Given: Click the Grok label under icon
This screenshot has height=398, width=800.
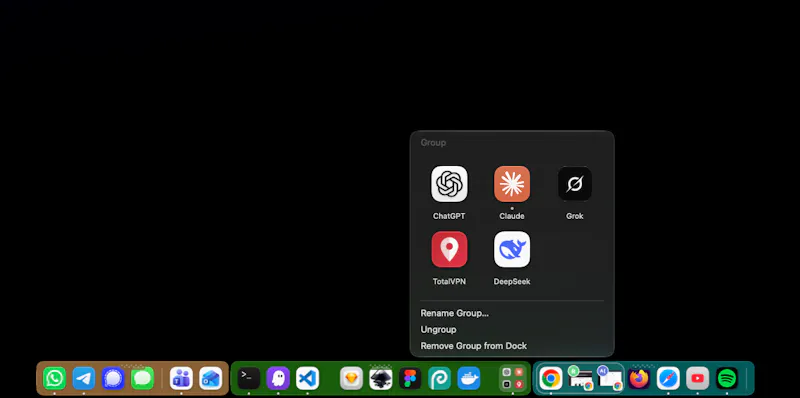Looking at the screenshot, I should 574,216.
